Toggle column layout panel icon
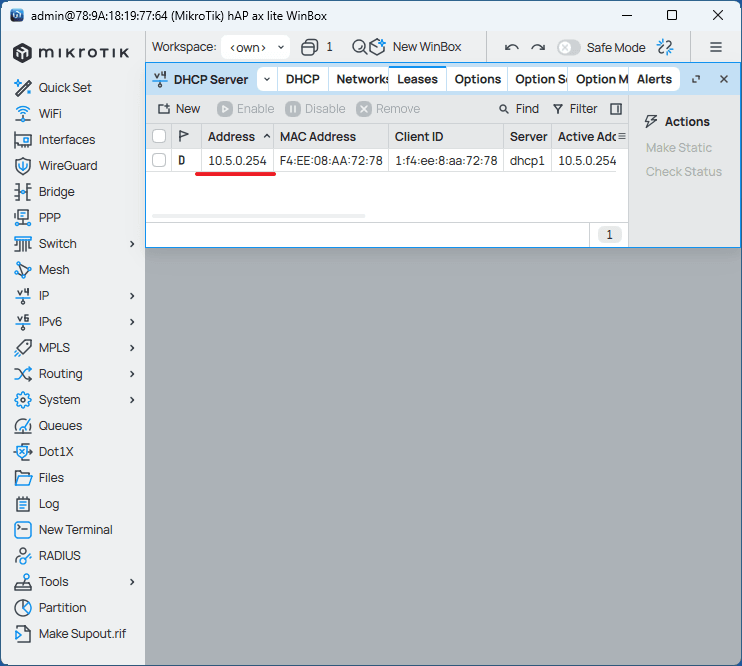Screen dimensions: 742x666 click(616, 109)
